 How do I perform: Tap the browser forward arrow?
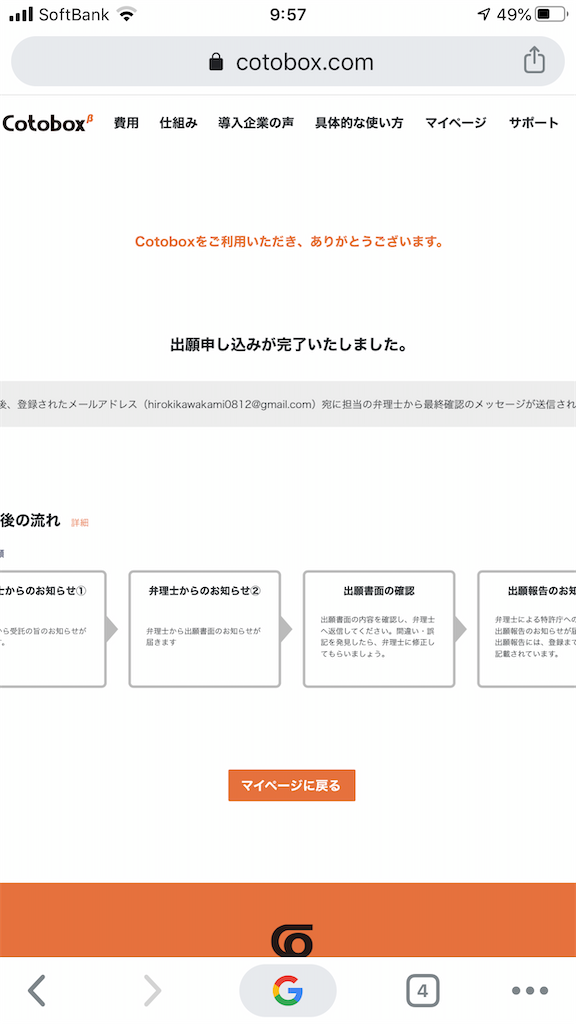coord(152,991)
